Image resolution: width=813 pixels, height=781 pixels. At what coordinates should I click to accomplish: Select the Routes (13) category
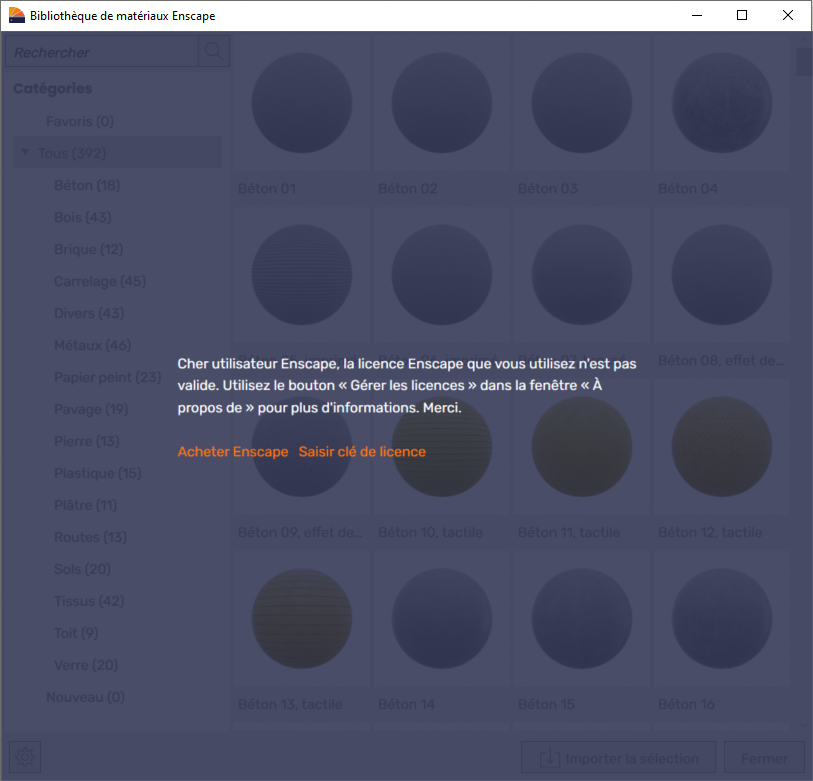click(x=90, y=537)
